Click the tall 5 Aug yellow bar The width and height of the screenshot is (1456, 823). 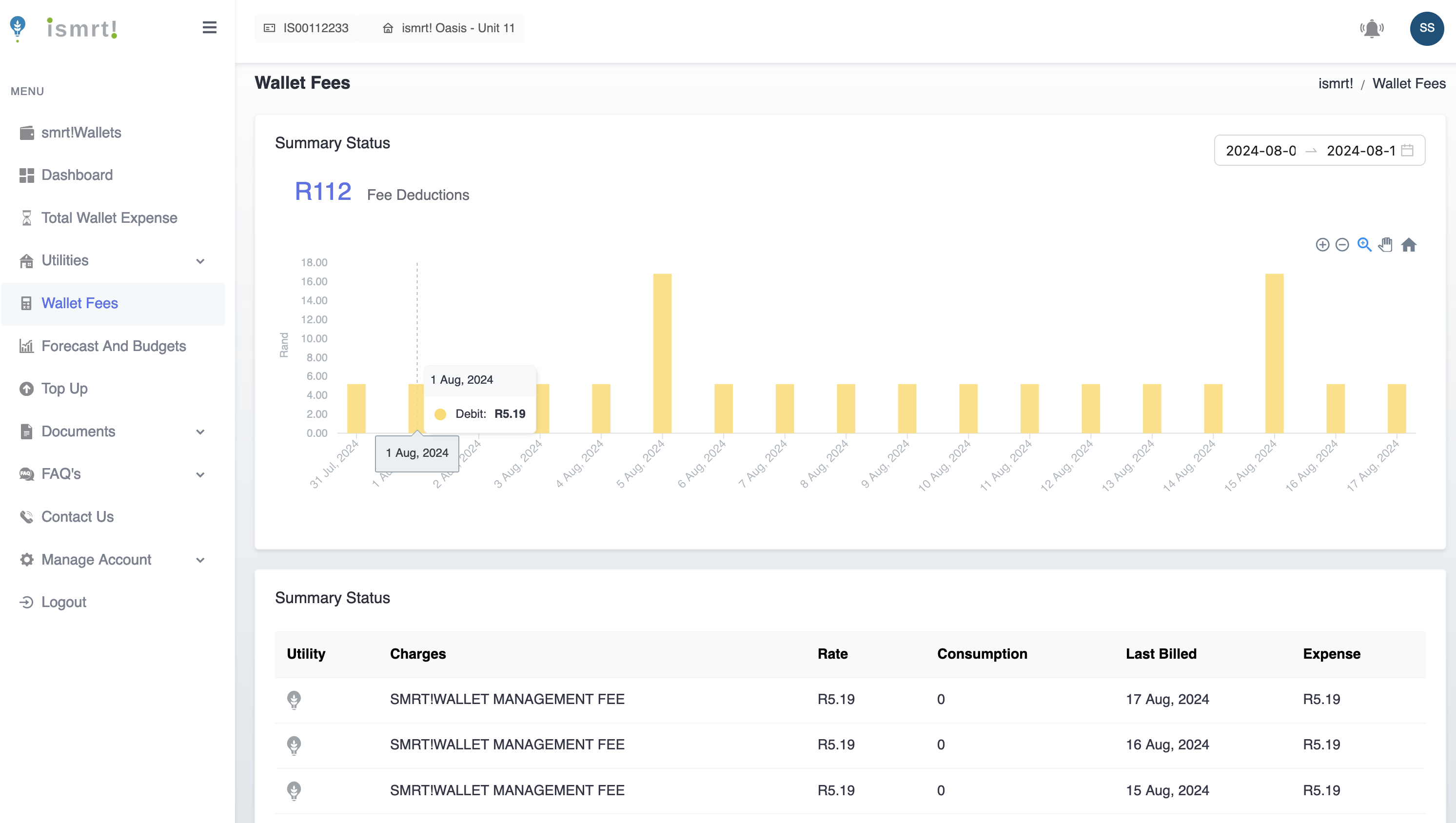662,353
